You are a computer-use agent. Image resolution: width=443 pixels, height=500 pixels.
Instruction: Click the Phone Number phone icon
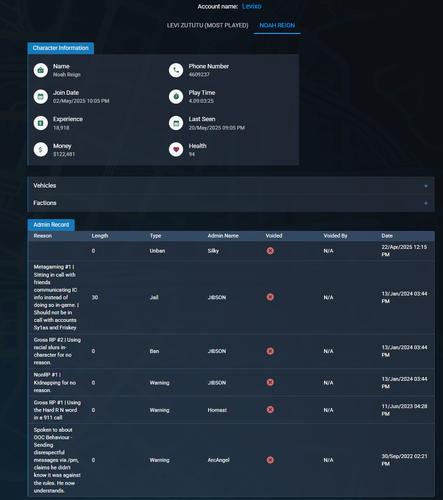(x=176, y=70)
